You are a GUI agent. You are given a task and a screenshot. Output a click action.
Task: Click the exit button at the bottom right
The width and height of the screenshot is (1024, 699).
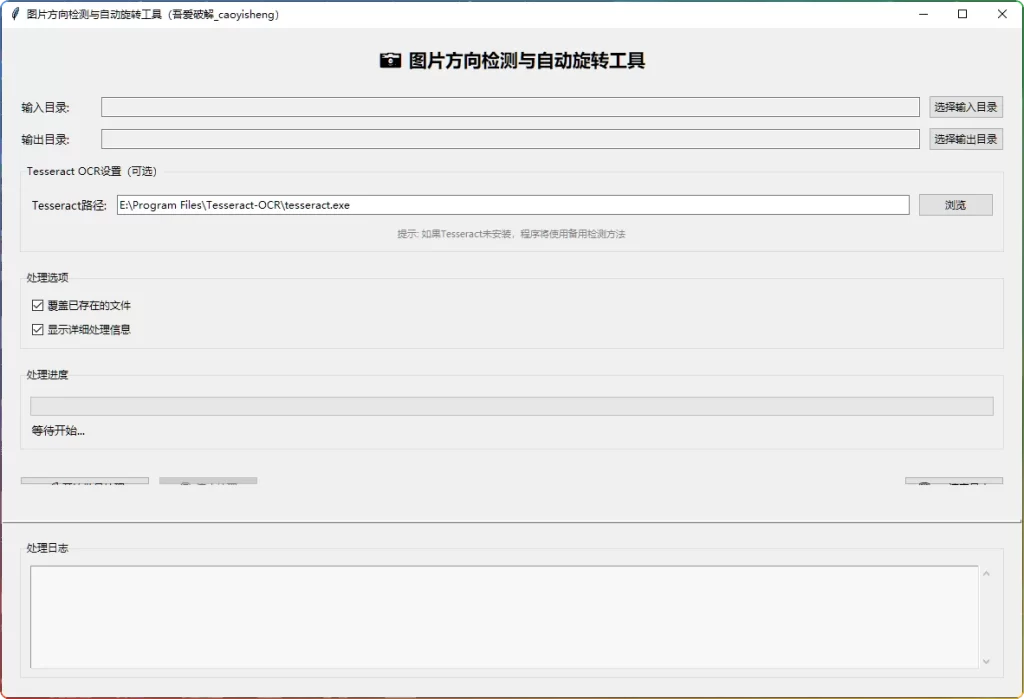point(953,482)
